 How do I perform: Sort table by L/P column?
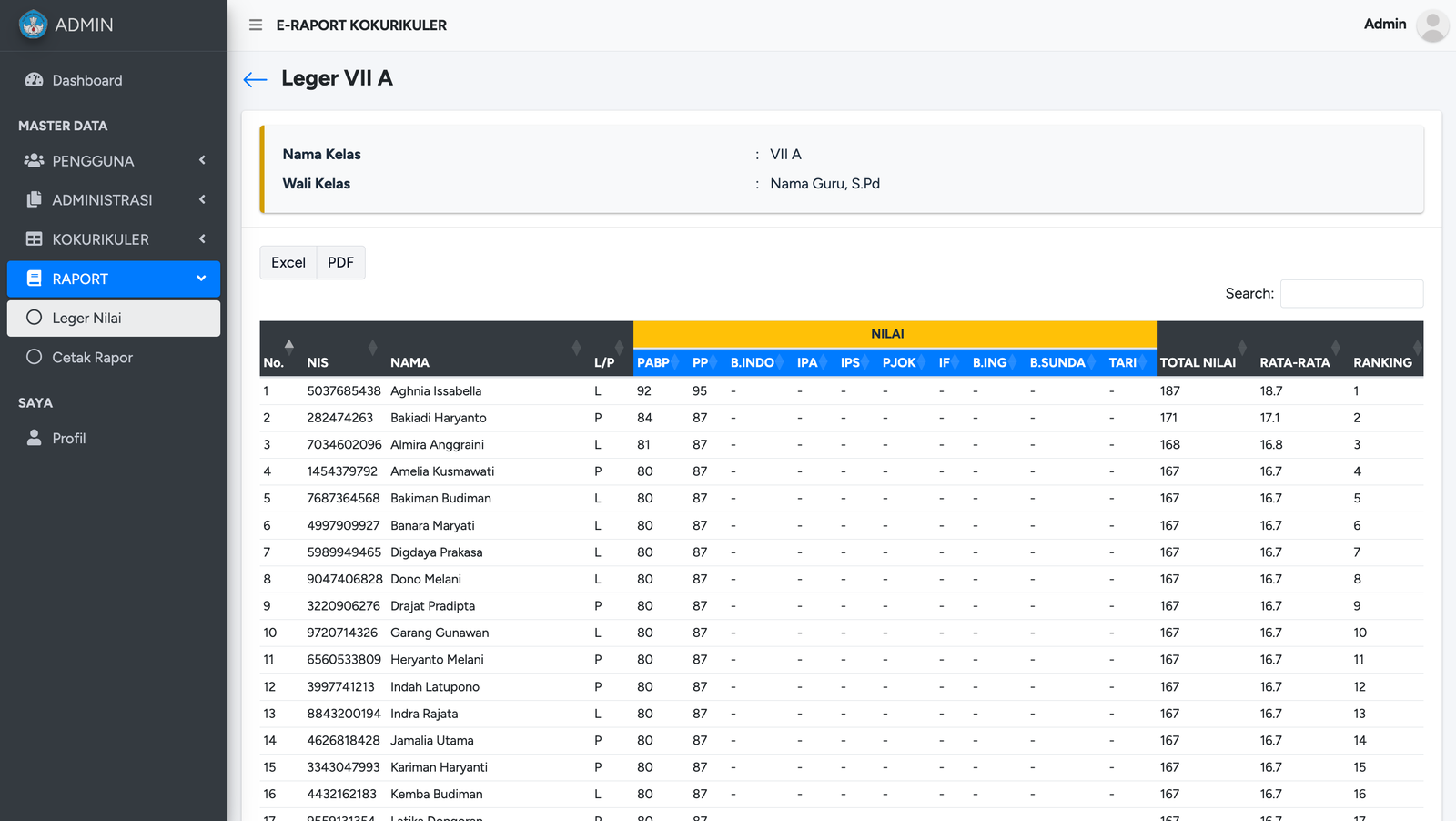[611, 349]
